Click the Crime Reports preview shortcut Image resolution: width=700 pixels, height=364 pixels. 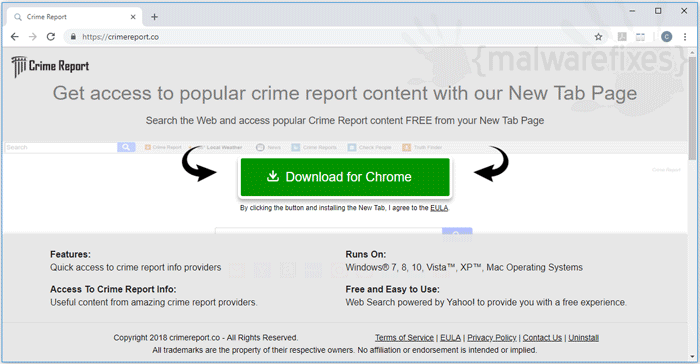pyautogui.click(x=314, y=147)
